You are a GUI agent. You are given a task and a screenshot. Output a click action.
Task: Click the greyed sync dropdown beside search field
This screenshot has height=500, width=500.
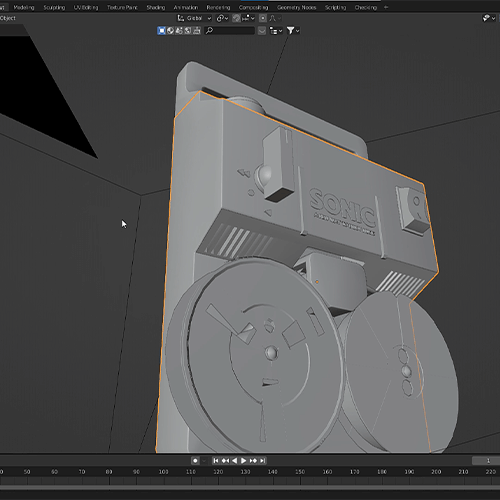click(x=262, y=31)
